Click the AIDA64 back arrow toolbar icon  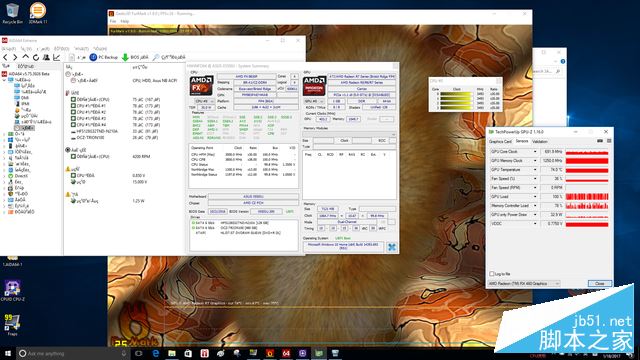point(5,58)
